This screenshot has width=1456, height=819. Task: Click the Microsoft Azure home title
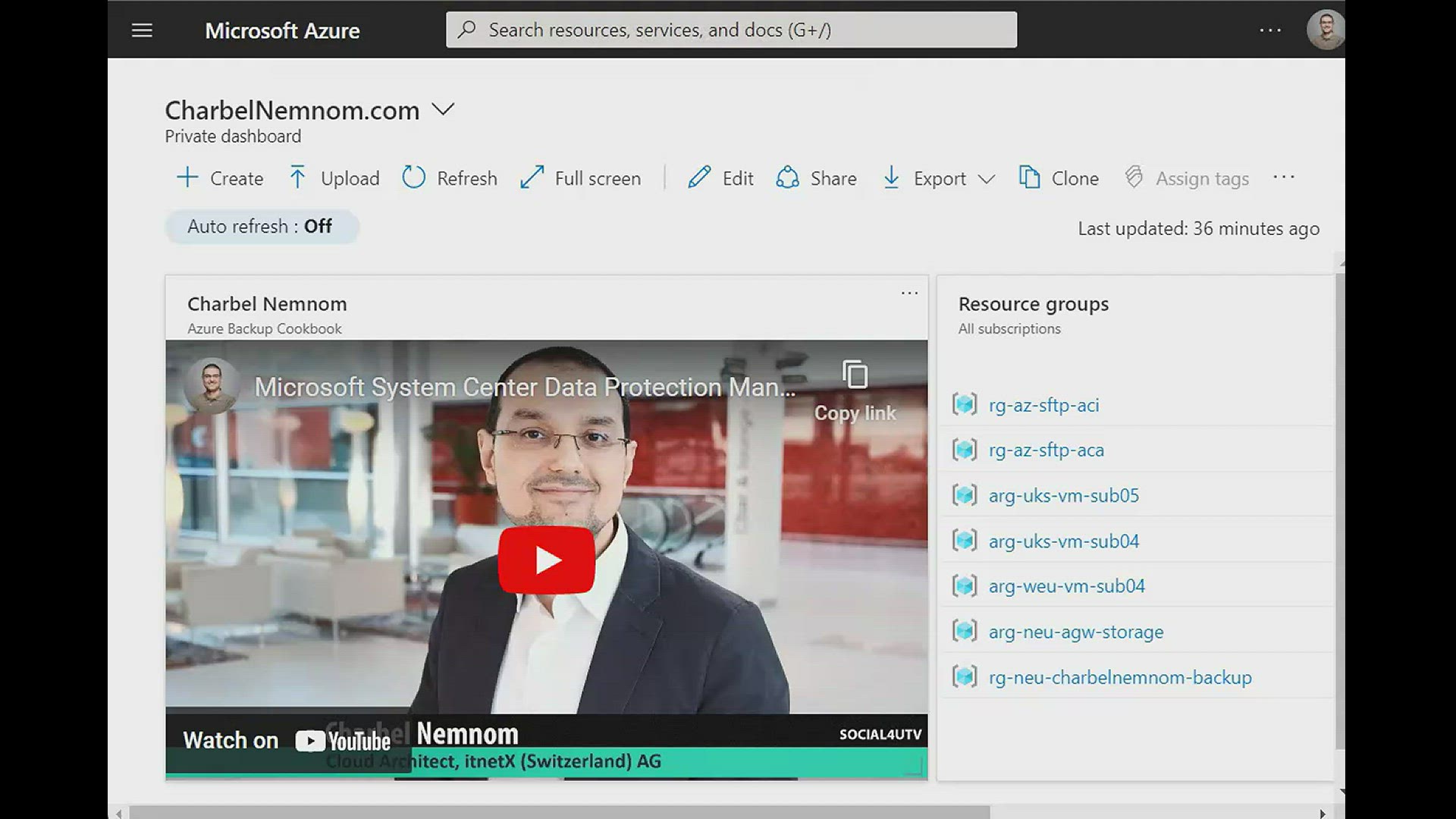[x=282, y=30]
